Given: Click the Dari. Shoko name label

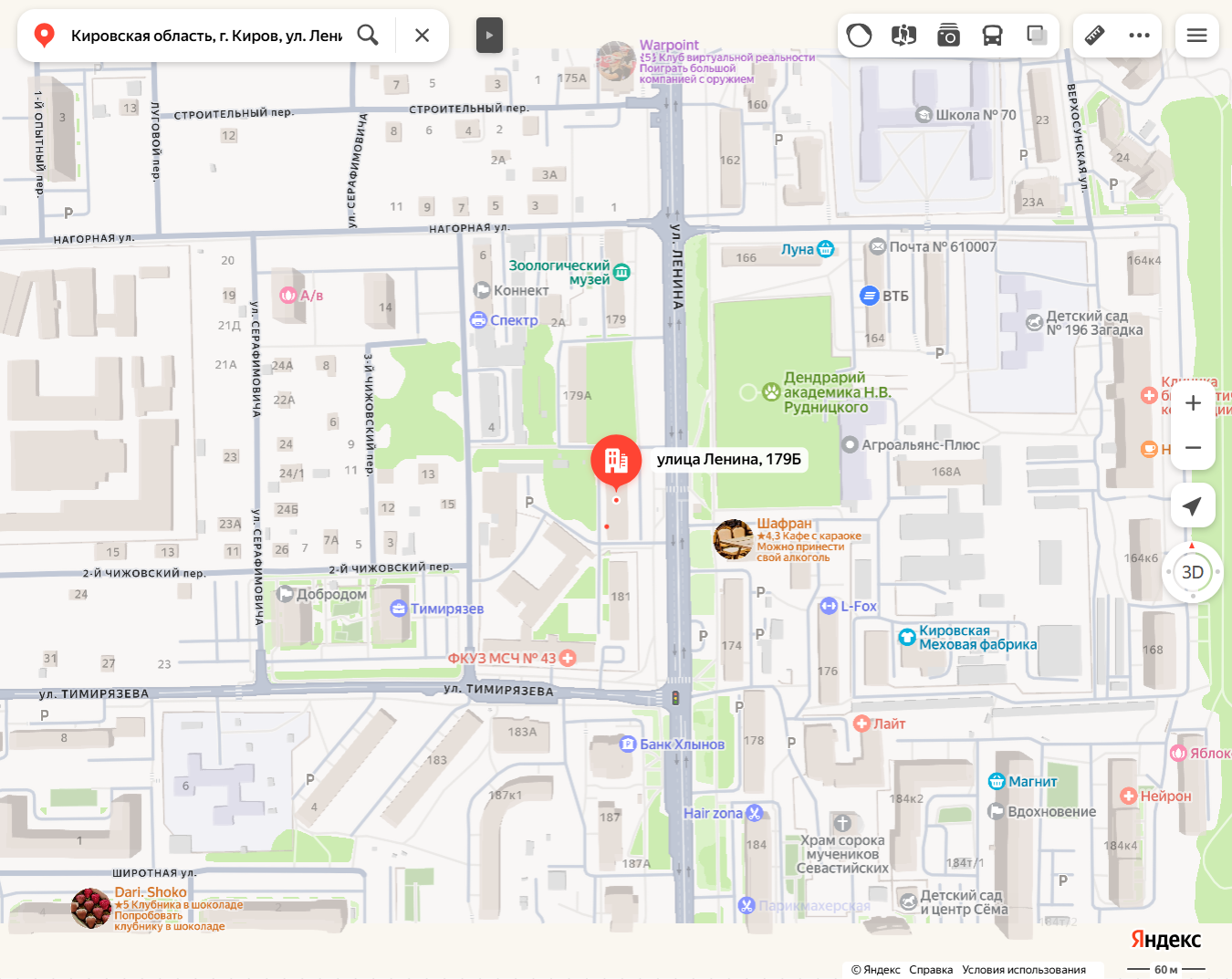Looking at the screenshot, I should click(x=151, y=892).
